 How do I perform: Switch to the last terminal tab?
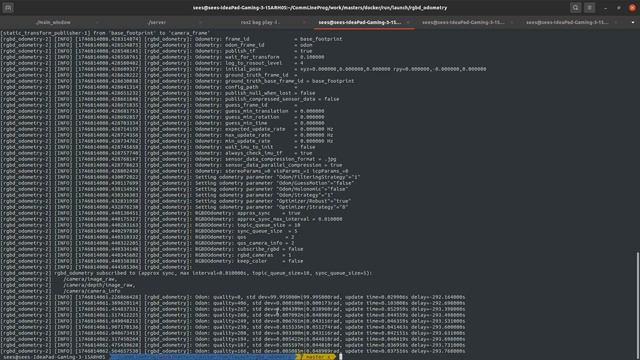pos(567,22)
